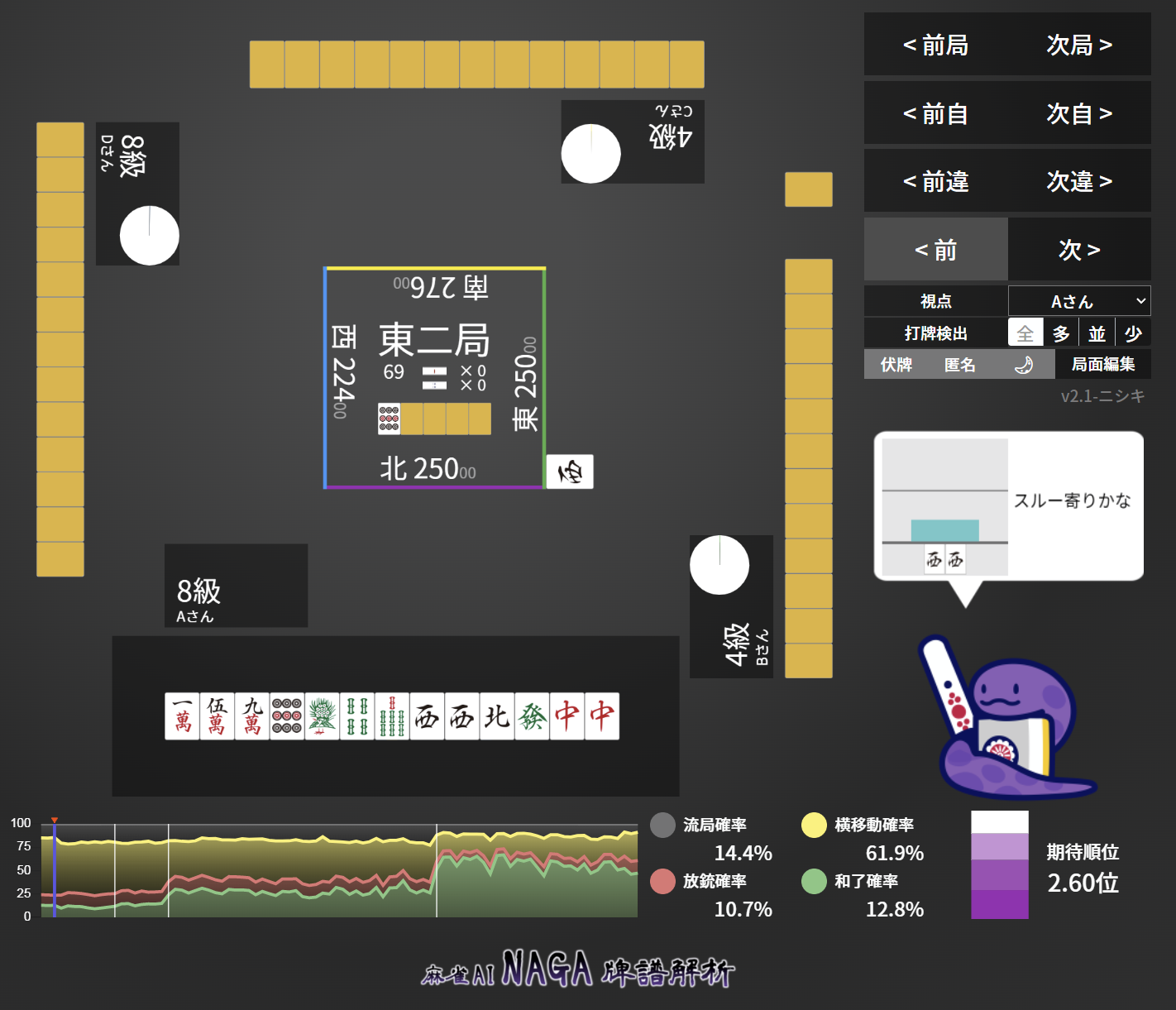Click the 2.60位 expected rank value
Viewport: 1176px width, 1010px height.
(x=1083, y=883)
